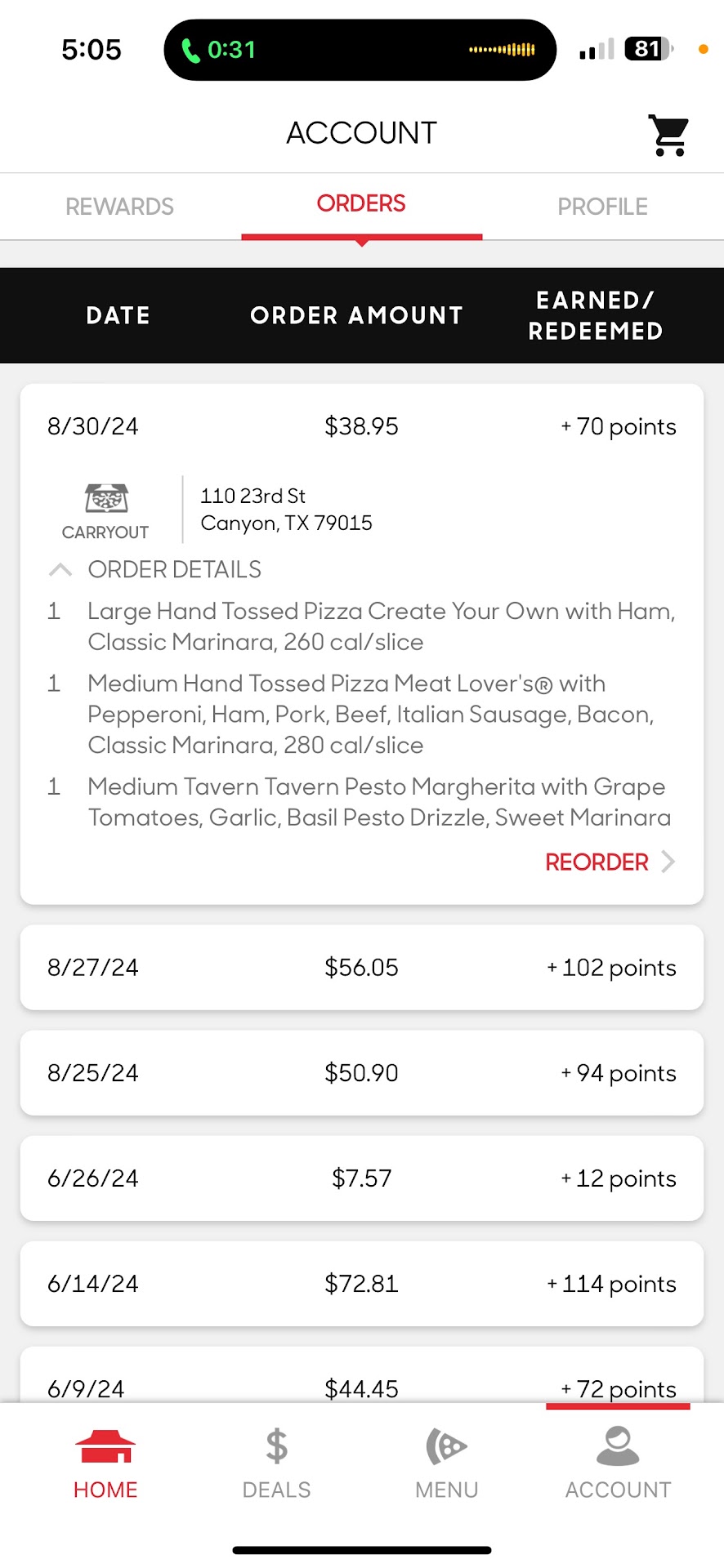724x1568 pixels.
Task: Tap the battery status indicator
Action: tap(647, 49)
